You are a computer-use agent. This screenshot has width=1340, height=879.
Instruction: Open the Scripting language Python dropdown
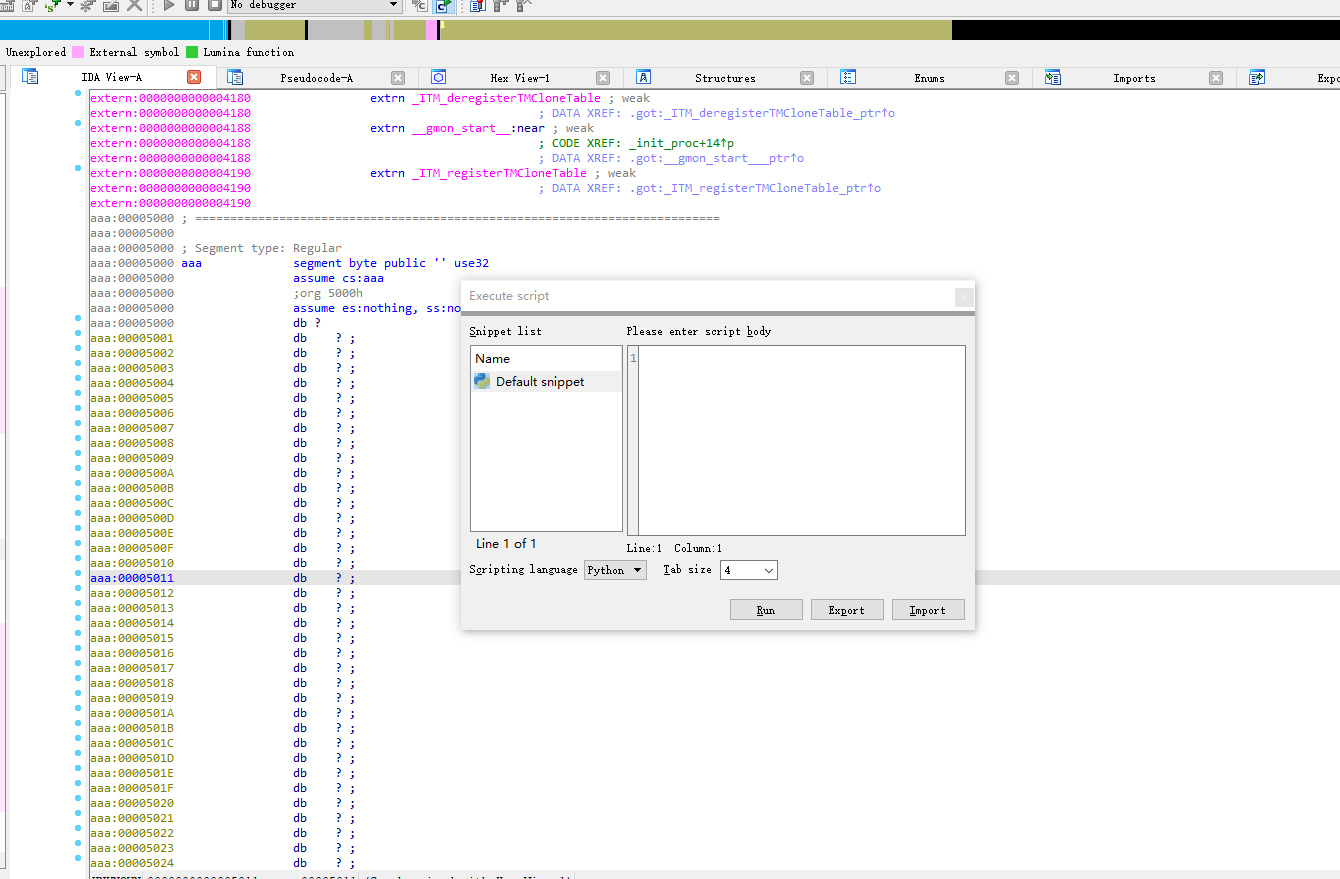(614, 569)
